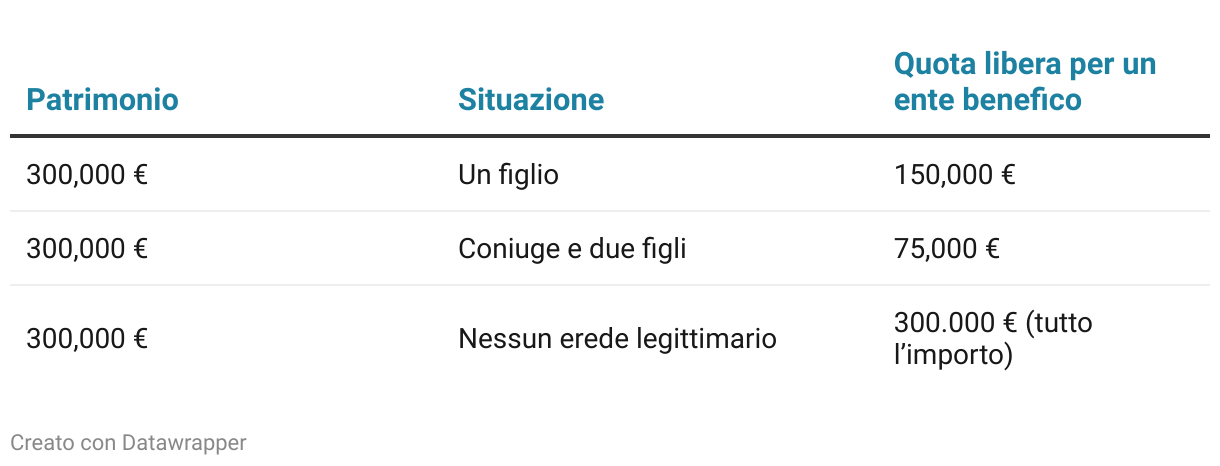Viewport: 1220px width, 466px height.
Task: Select the 300.000 € (tutto l'importo) cell
Action: click(993, 339)
